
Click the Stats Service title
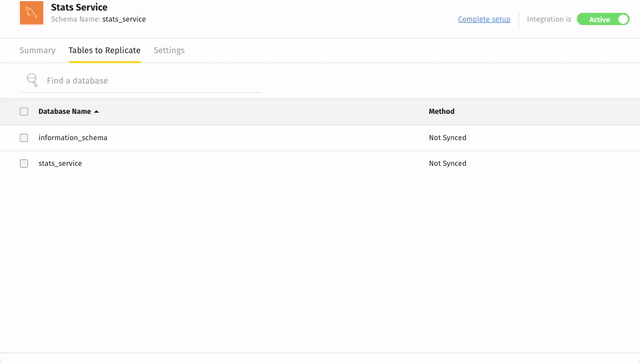coord(79,7)
